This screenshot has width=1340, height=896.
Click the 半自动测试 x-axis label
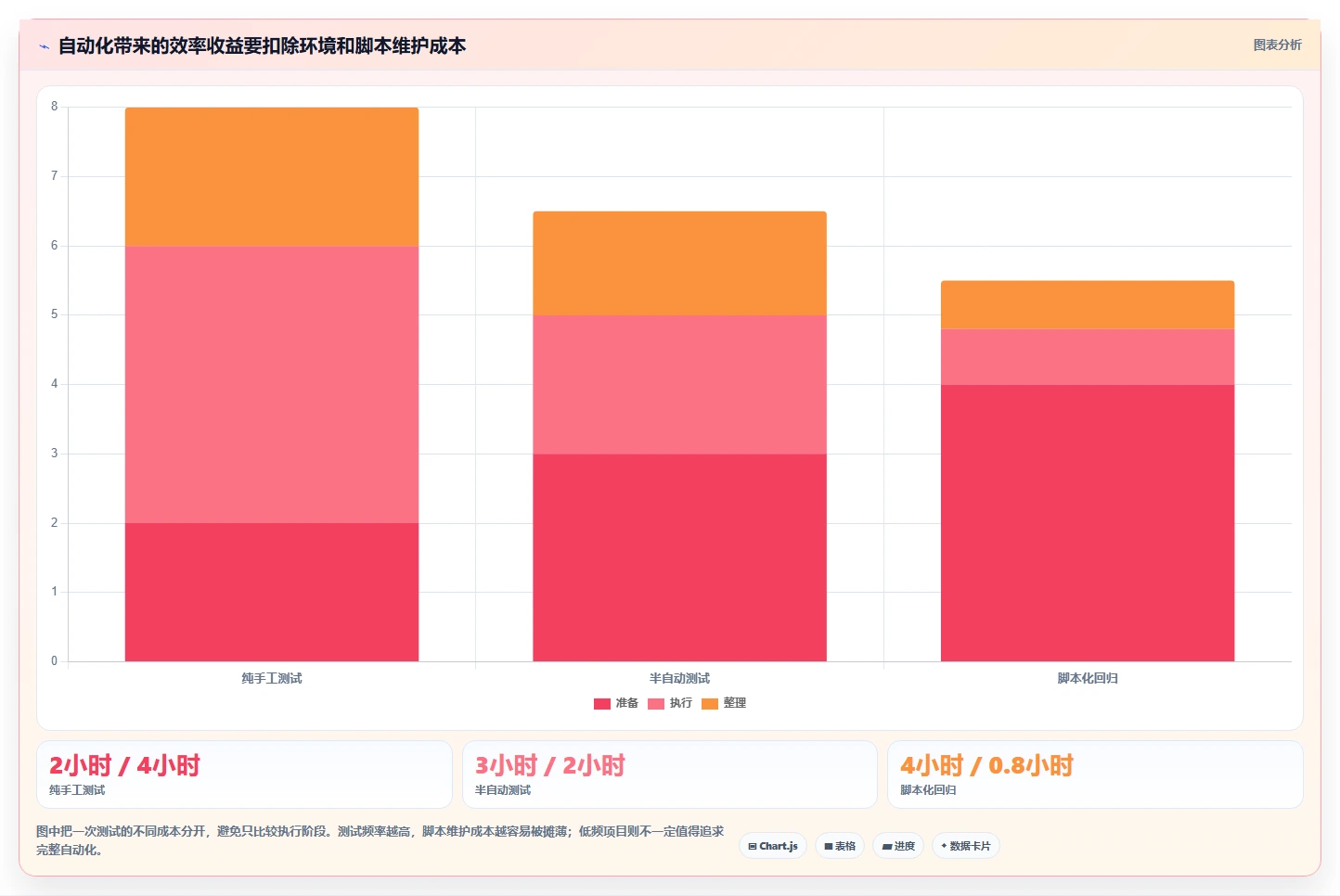pos(679,678)
